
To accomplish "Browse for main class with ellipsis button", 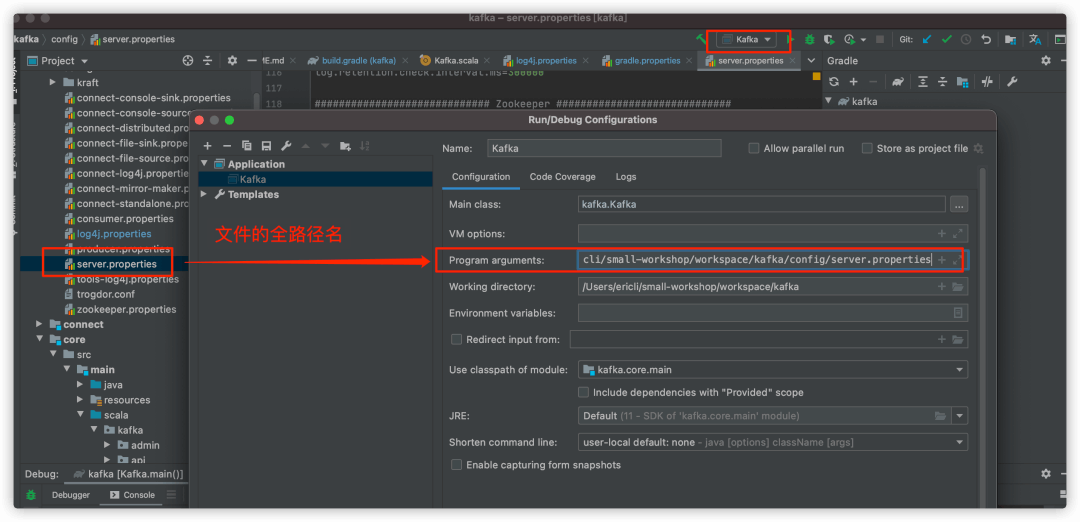I will coord(959,205).
